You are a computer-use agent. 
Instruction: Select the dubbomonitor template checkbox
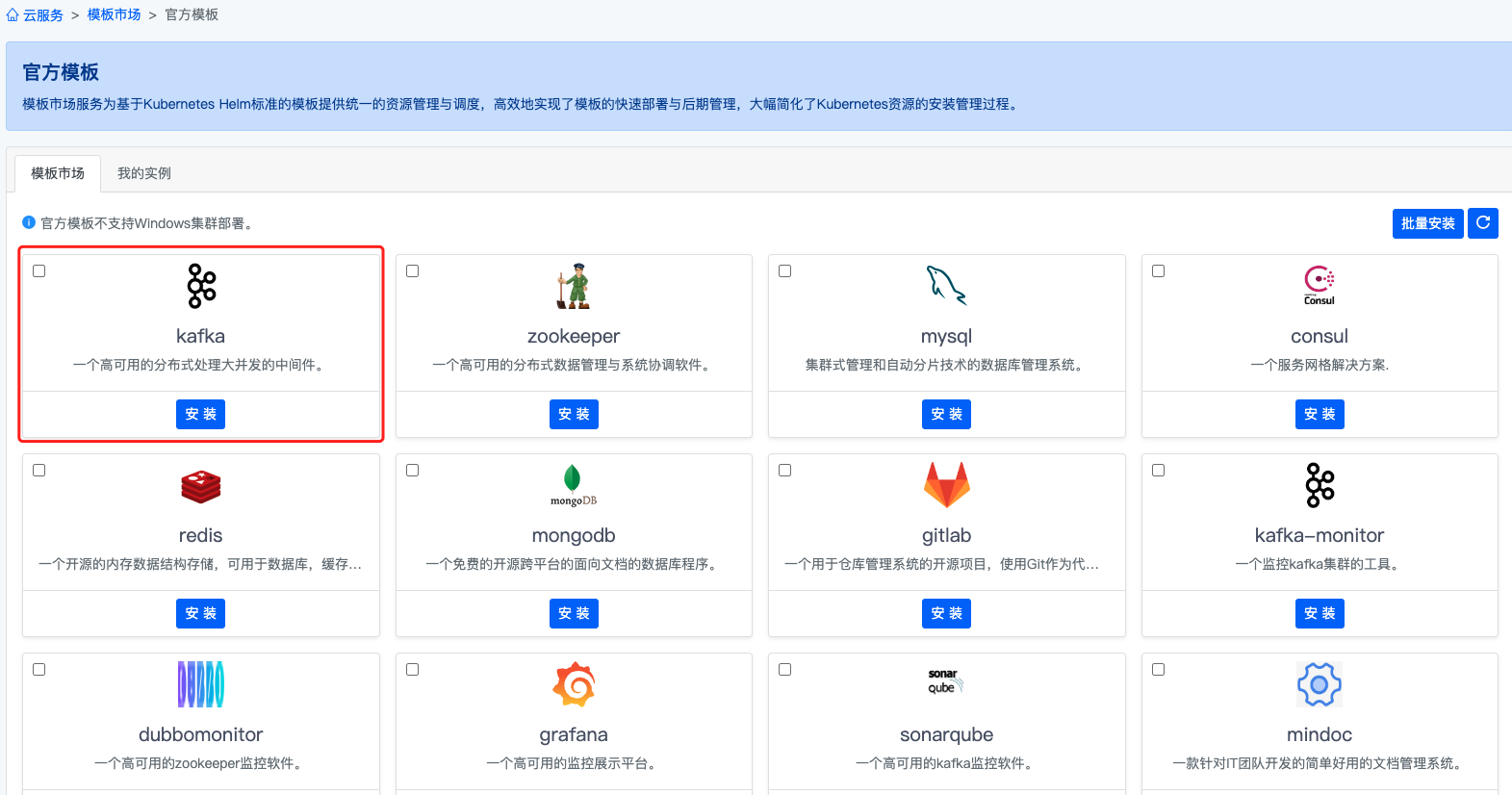coord(39,669)
